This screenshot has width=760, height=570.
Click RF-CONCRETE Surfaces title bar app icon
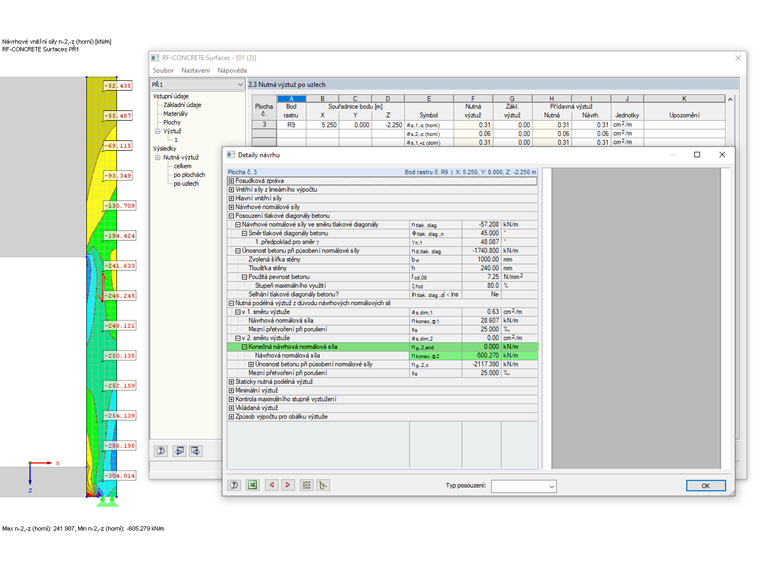pos(155,58)
